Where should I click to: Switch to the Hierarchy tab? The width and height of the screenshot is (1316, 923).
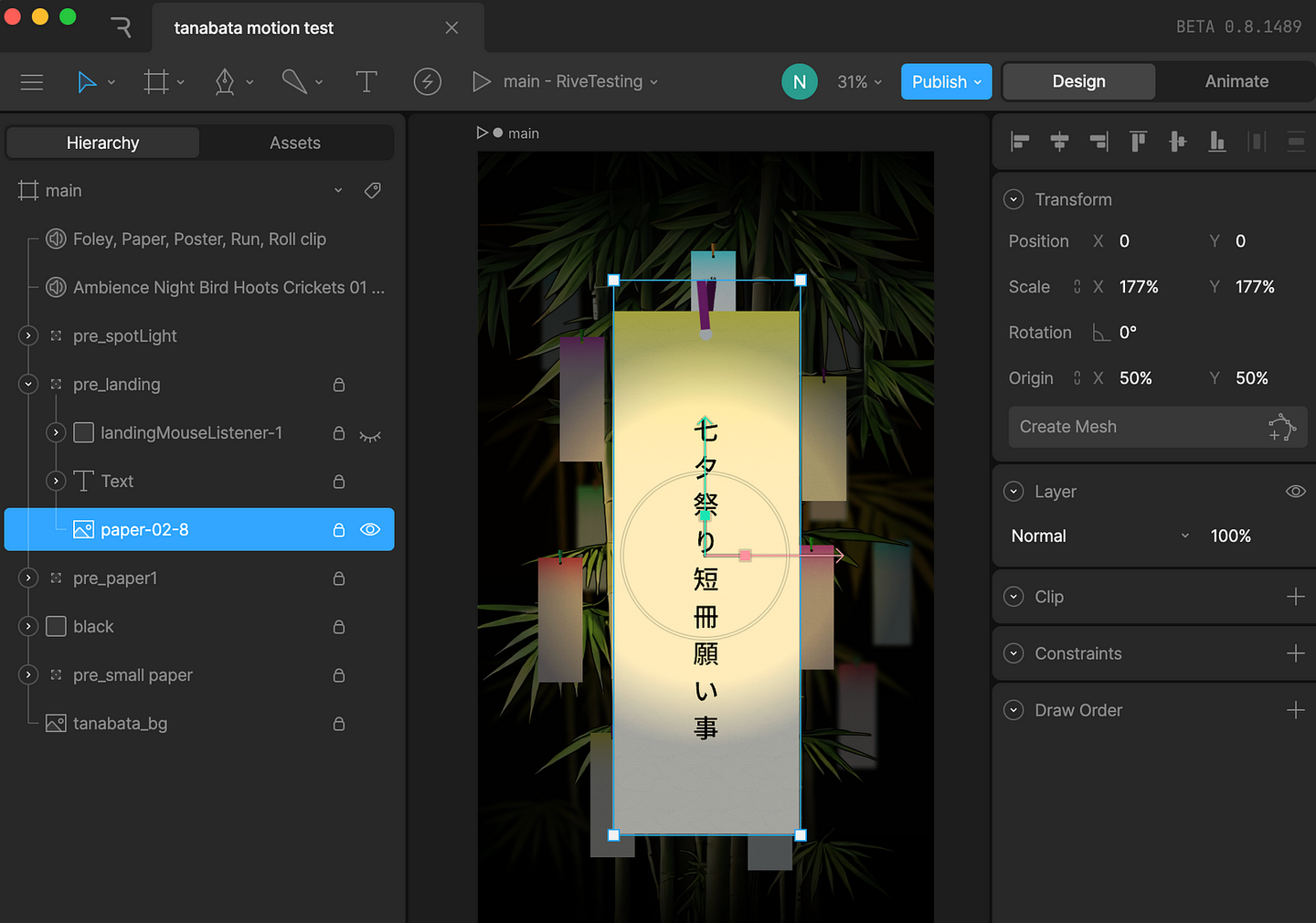pyautogui.click(x=103, y=143)
